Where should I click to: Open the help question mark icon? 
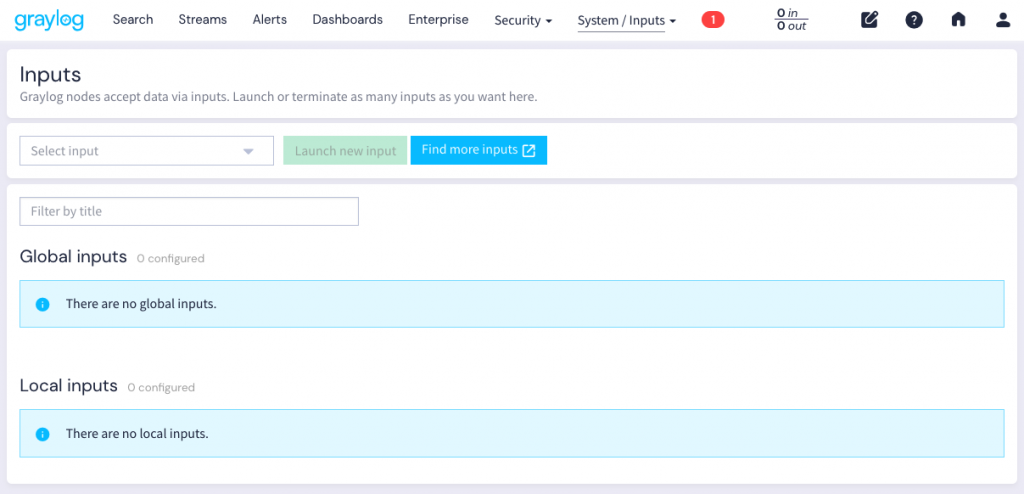(914, 20)
